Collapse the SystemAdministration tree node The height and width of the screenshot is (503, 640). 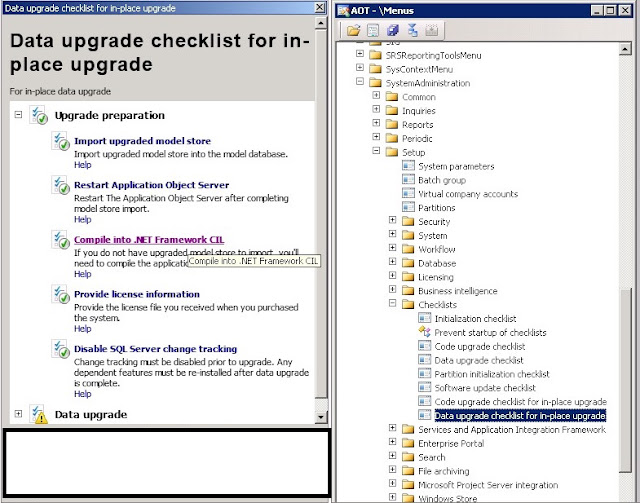360,81
